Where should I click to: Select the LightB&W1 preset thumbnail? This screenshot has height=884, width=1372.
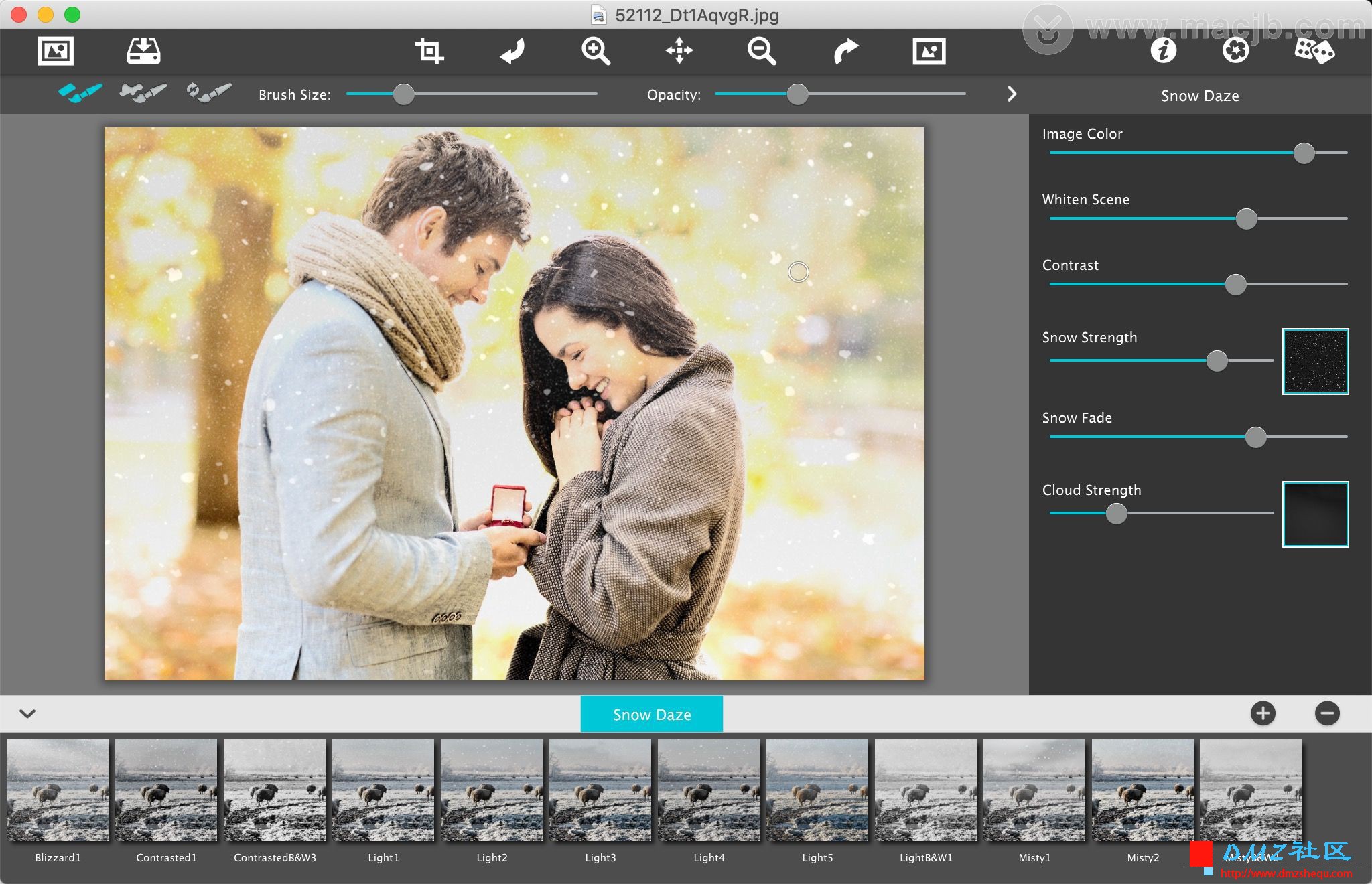pos(926,790)
